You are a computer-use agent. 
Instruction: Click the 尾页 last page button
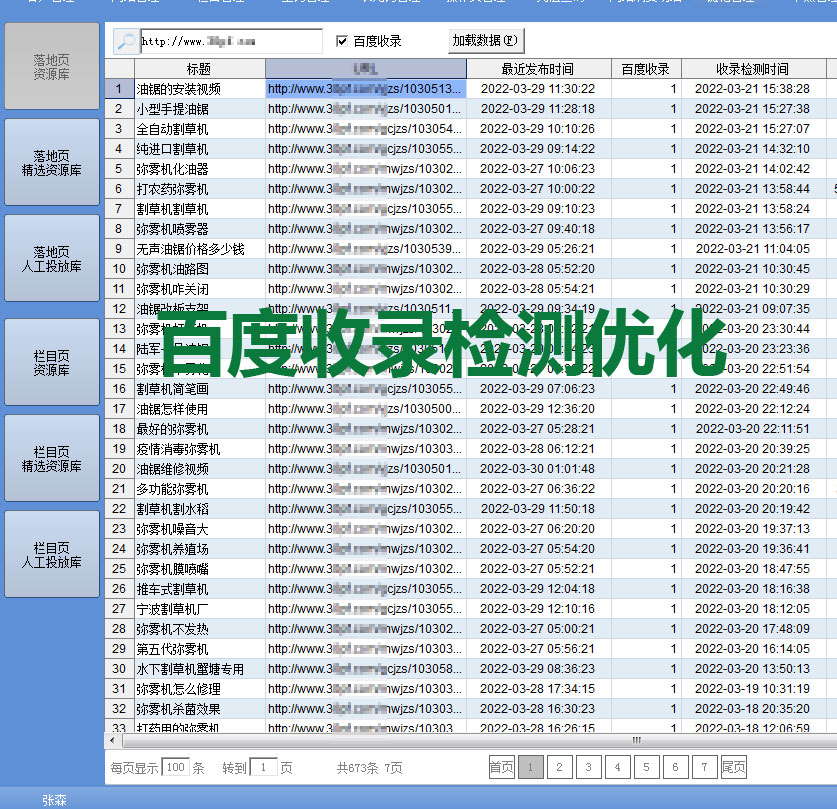[x=734, y=767]
